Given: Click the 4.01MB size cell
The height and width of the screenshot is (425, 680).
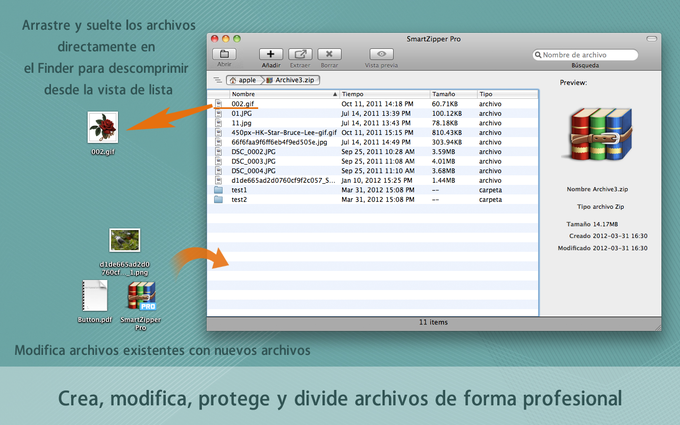Looking at the screenshot, I should coord(443,161).
